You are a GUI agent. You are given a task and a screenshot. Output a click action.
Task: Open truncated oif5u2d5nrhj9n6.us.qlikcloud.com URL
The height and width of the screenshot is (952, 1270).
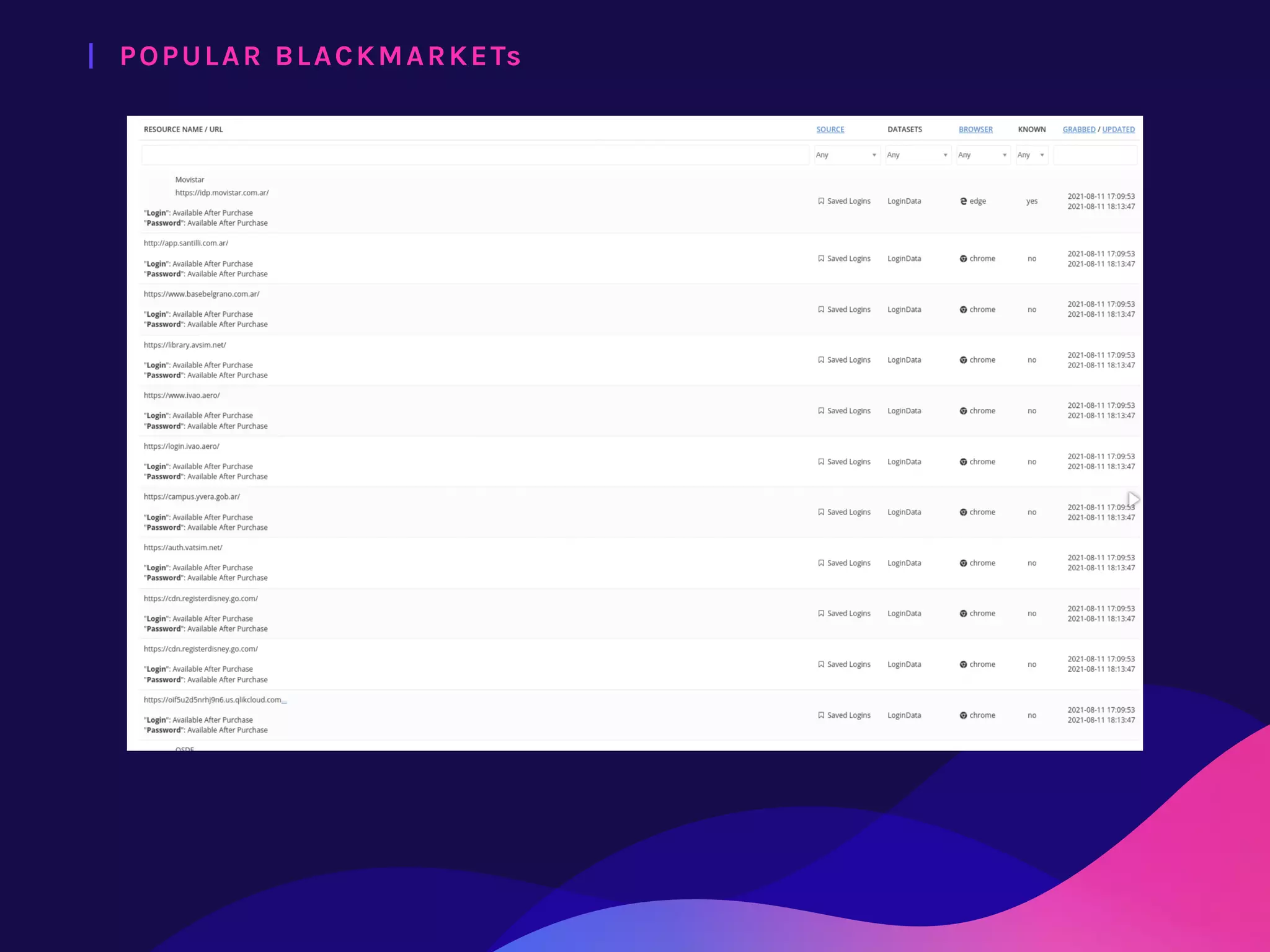[x=215, y=700]
